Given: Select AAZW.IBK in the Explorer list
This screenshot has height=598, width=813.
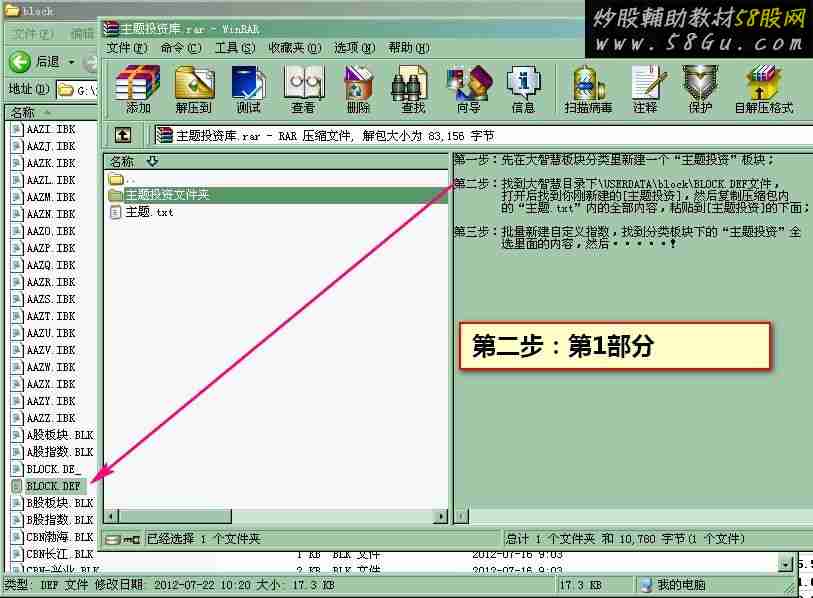Looking at the screenshot, I should coord(51,367).
